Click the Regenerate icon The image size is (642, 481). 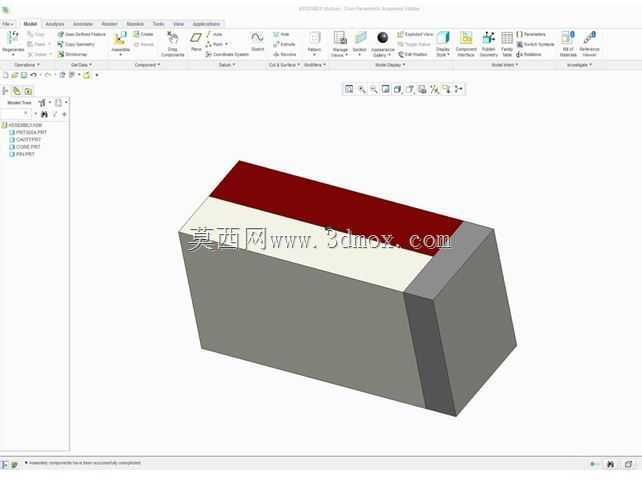pos(13,38)
